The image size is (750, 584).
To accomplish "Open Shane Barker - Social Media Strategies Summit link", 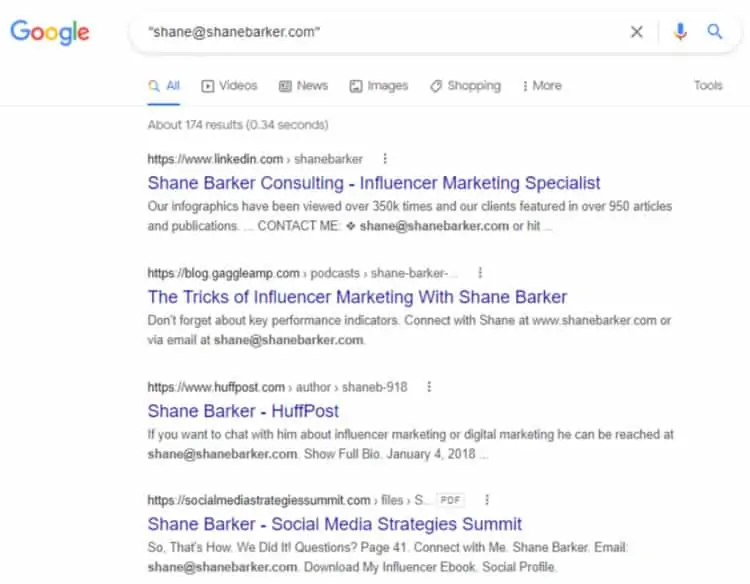I will pos(335,524).
